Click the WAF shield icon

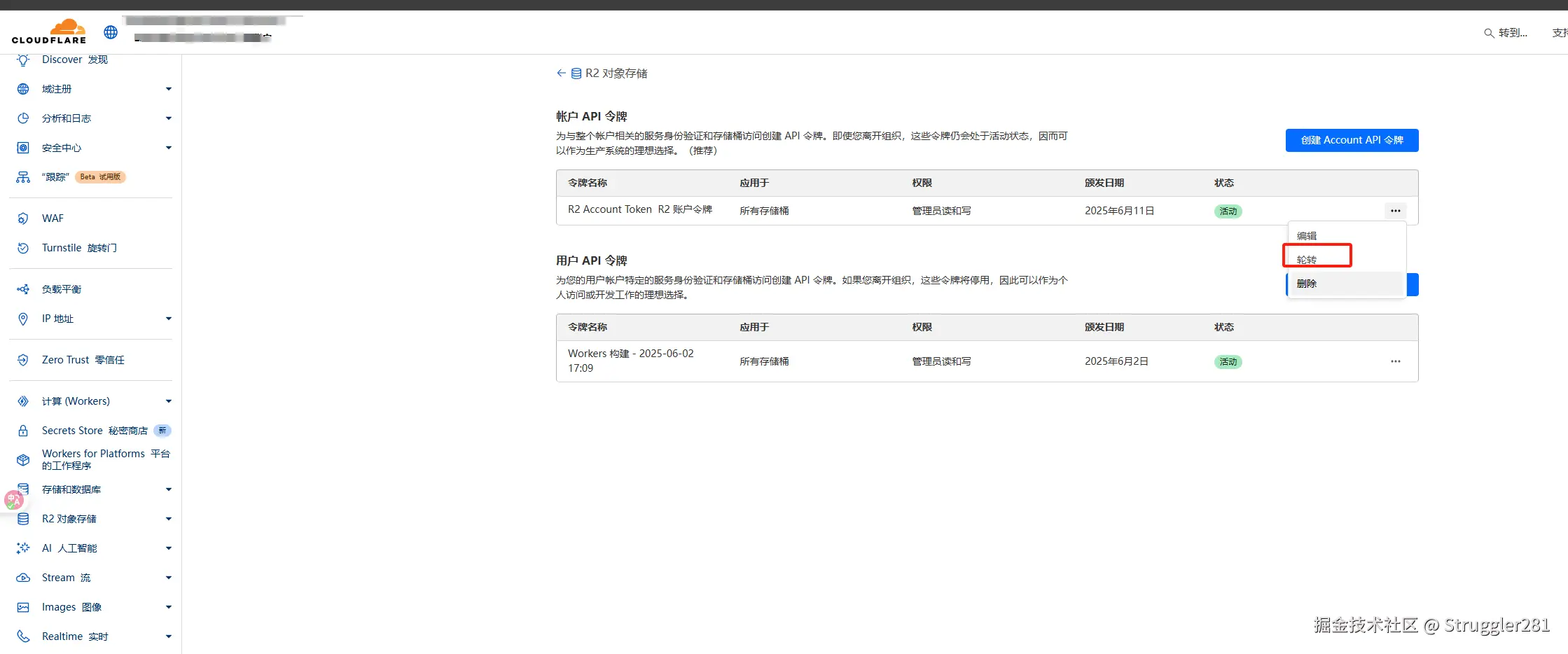click(23, 218)
